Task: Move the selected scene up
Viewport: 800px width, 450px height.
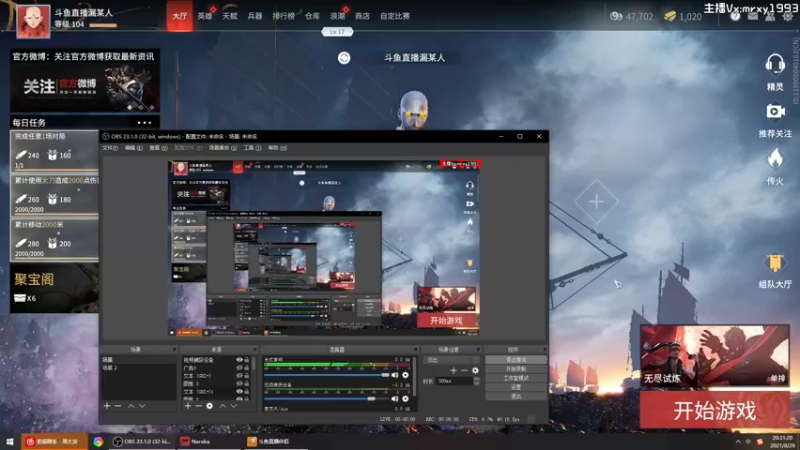Action: pos(131,406)
